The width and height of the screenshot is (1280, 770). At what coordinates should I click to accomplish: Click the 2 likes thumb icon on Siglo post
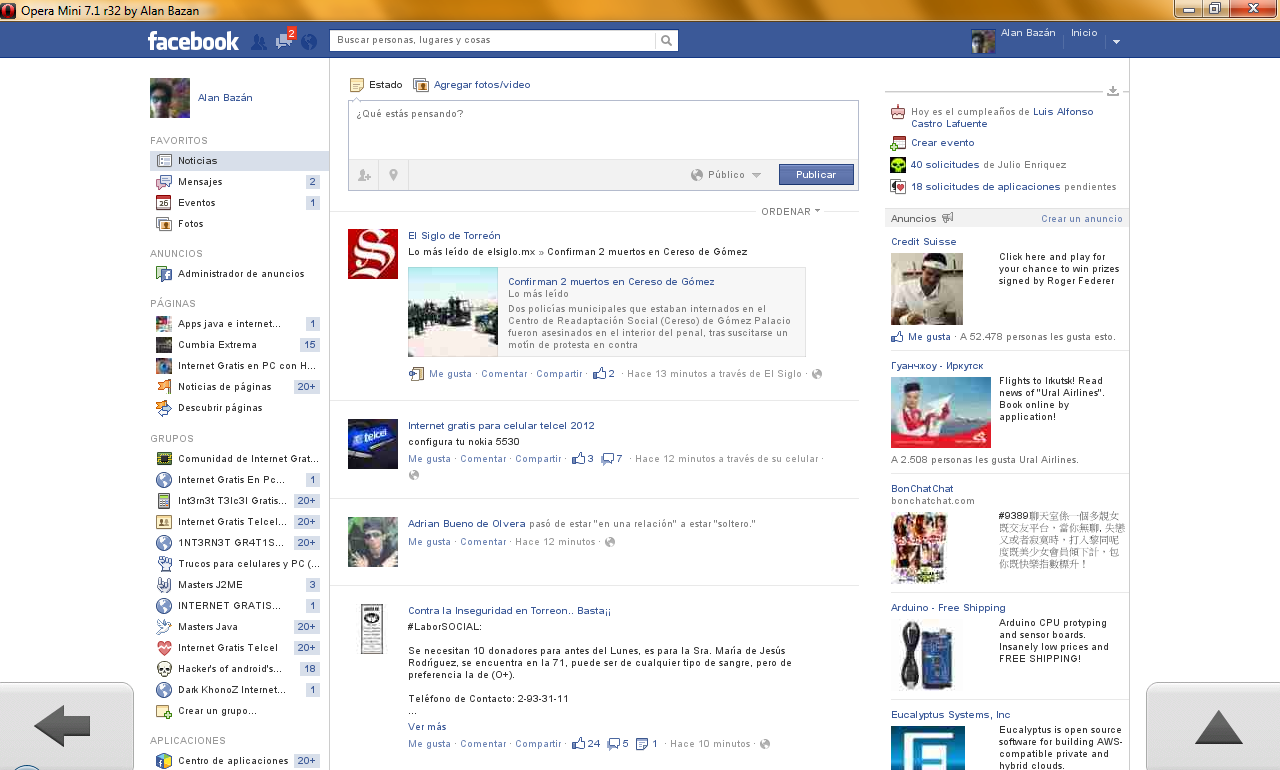(x=599, y=374)
